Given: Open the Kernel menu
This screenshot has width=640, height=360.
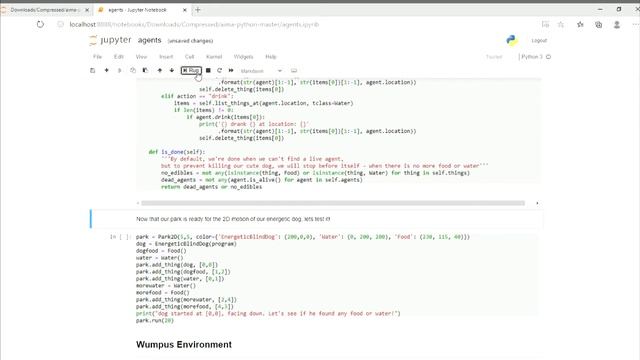Looking at the screenshot, I should (x=214, y=57).
